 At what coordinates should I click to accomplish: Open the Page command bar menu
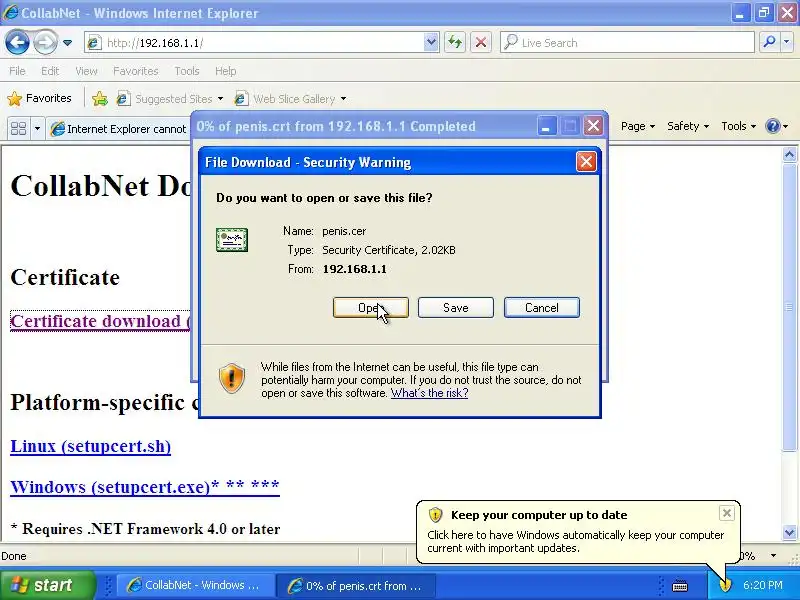coord(638,126)
